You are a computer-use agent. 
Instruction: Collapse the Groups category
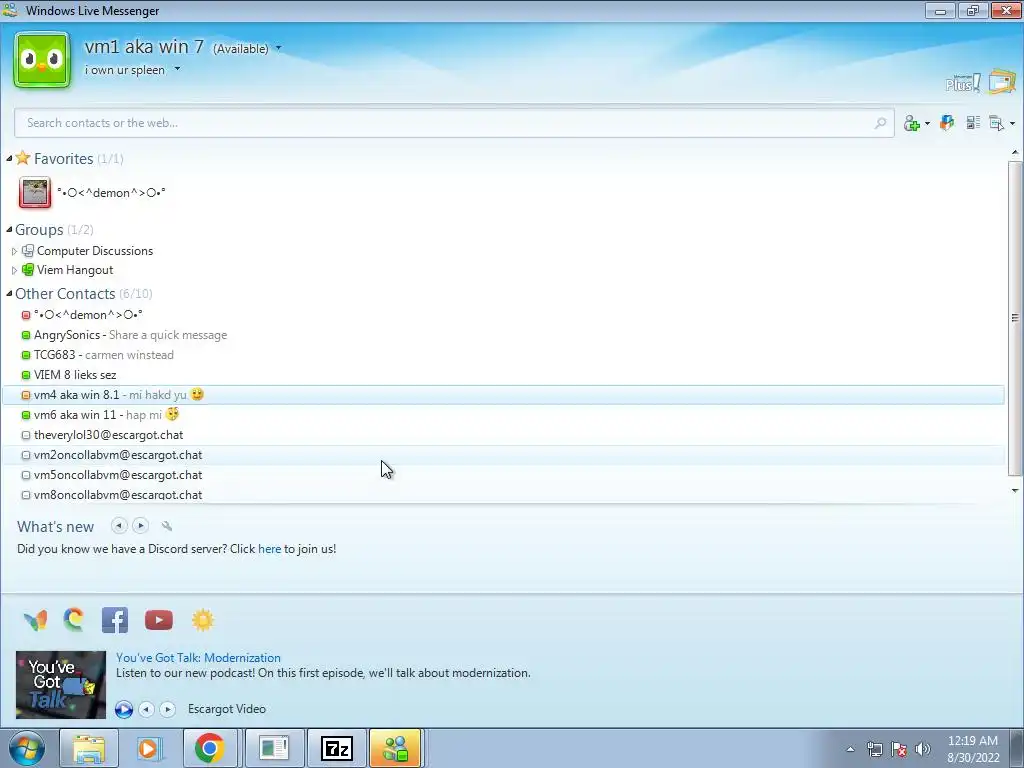(9, 229)
